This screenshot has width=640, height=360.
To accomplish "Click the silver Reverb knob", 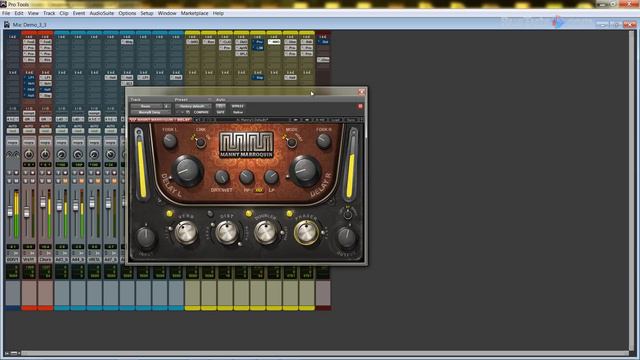I will [x=186, y=233].
